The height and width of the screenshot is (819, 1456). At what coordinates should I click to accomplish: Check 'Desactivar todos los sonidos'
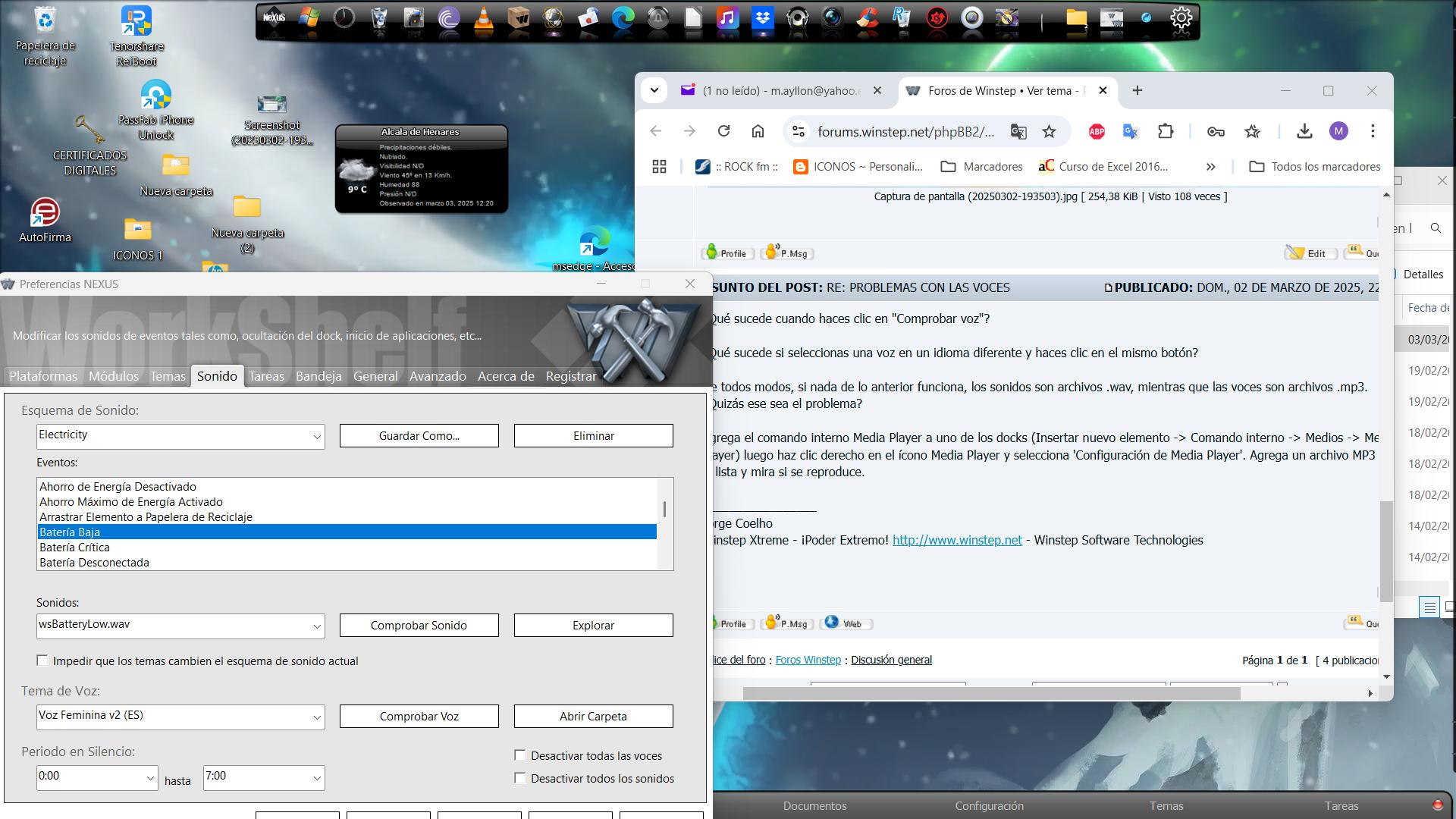(x=520, y=778)
